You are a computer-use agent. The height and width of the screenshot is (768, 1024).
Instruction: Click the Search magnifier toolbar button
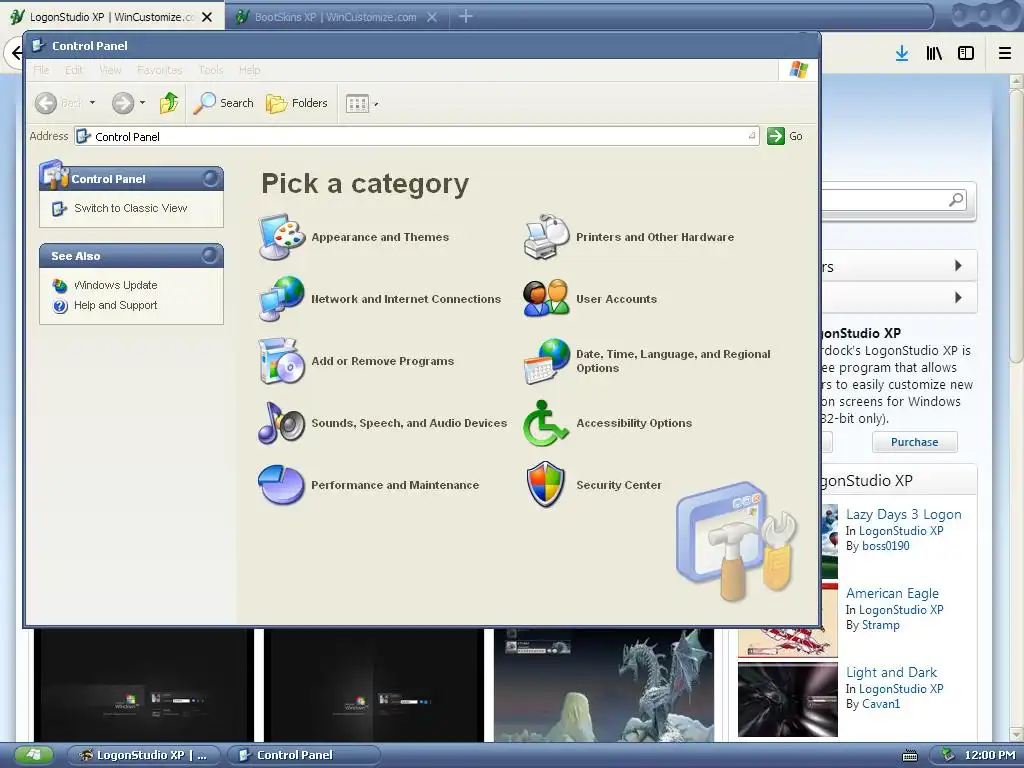pyautogui.click(x=223, y=103)
